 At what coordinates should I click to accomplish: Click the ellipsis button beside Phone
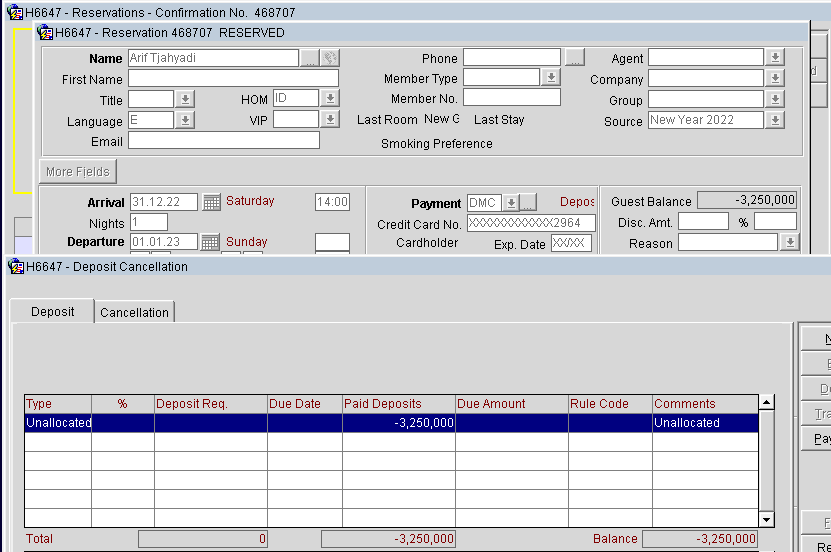tap(575, 57)
